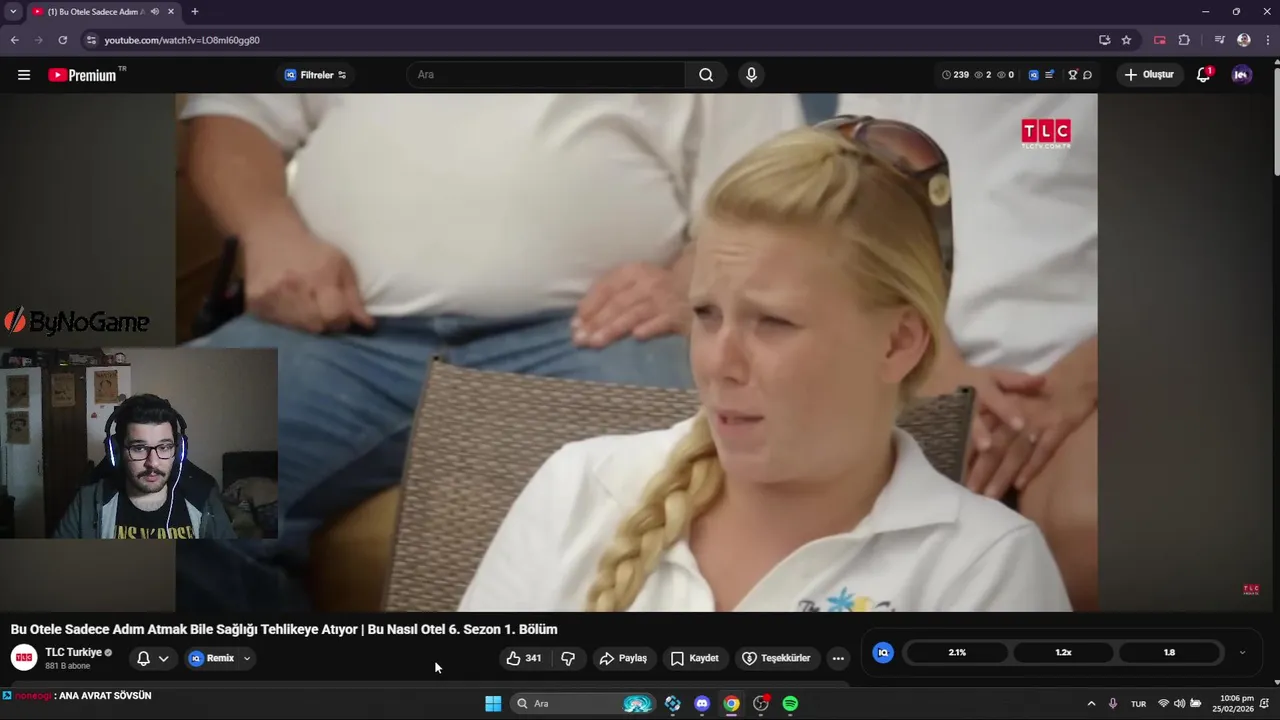
Task: Open more actions three-dot menu
Action: click(x=838, y=658)
